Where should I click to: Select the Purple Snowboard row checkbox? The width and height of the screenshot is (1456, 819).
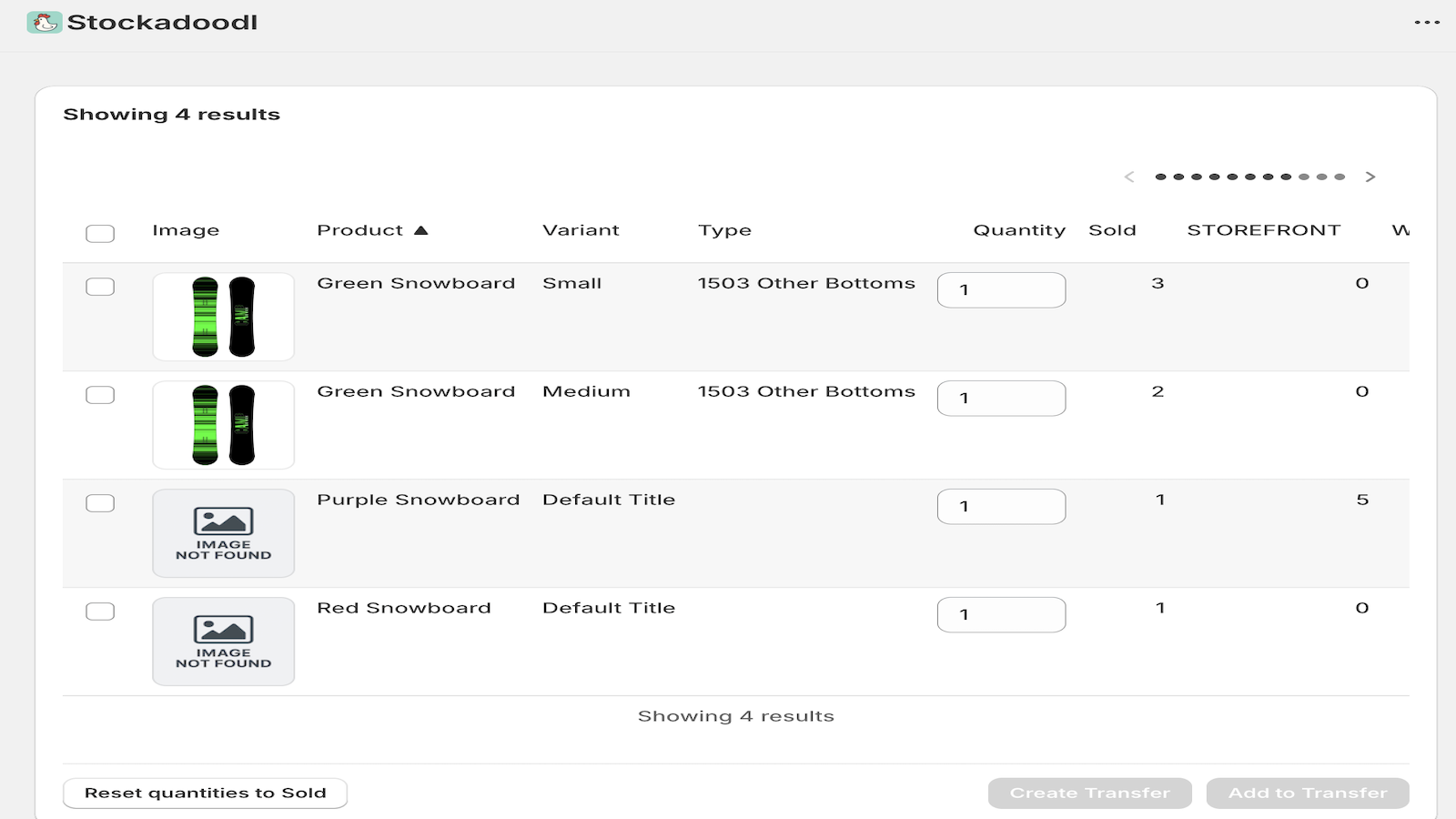[100, 501]
